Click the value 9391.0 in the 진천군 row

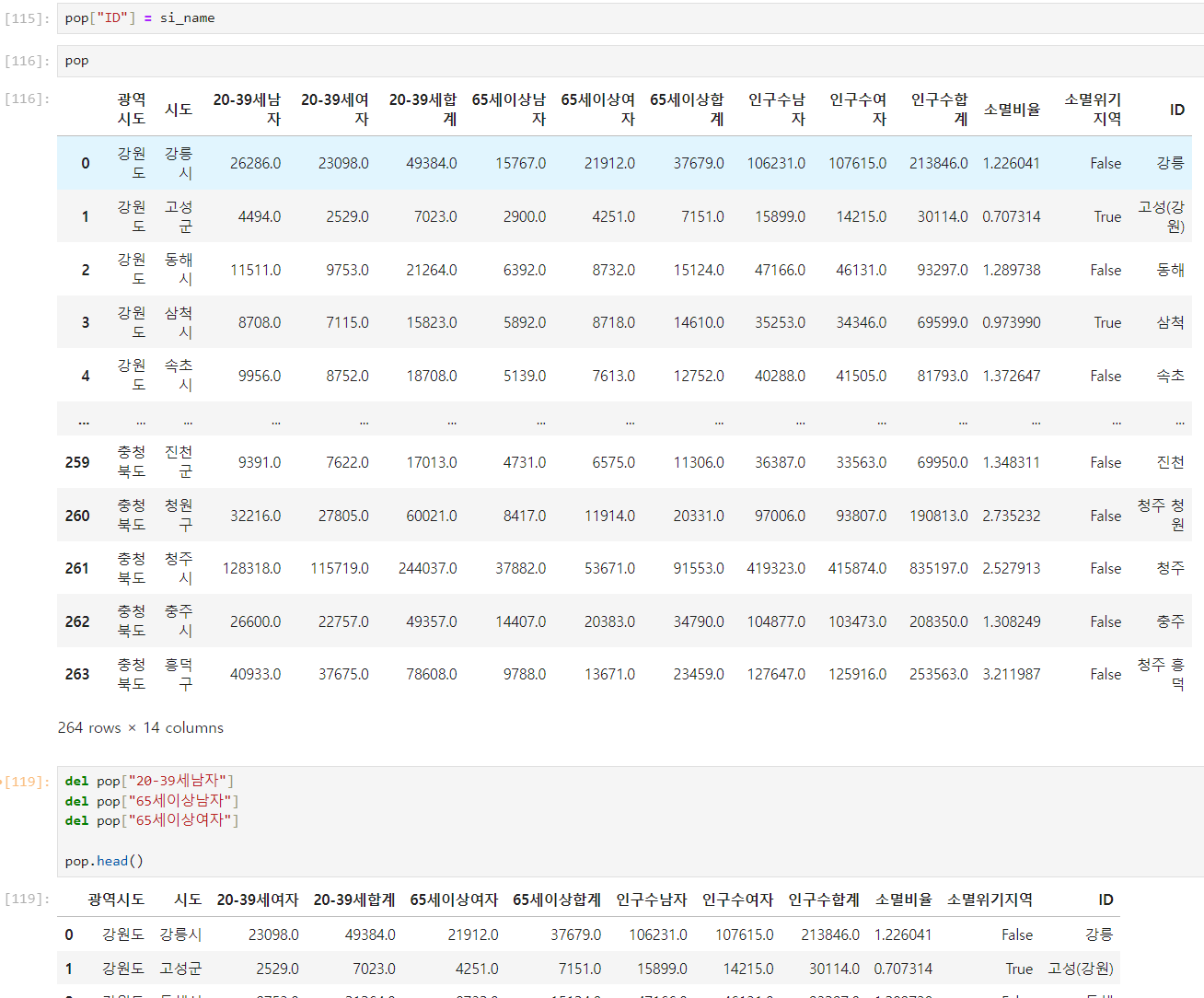(x=260, y=462)
